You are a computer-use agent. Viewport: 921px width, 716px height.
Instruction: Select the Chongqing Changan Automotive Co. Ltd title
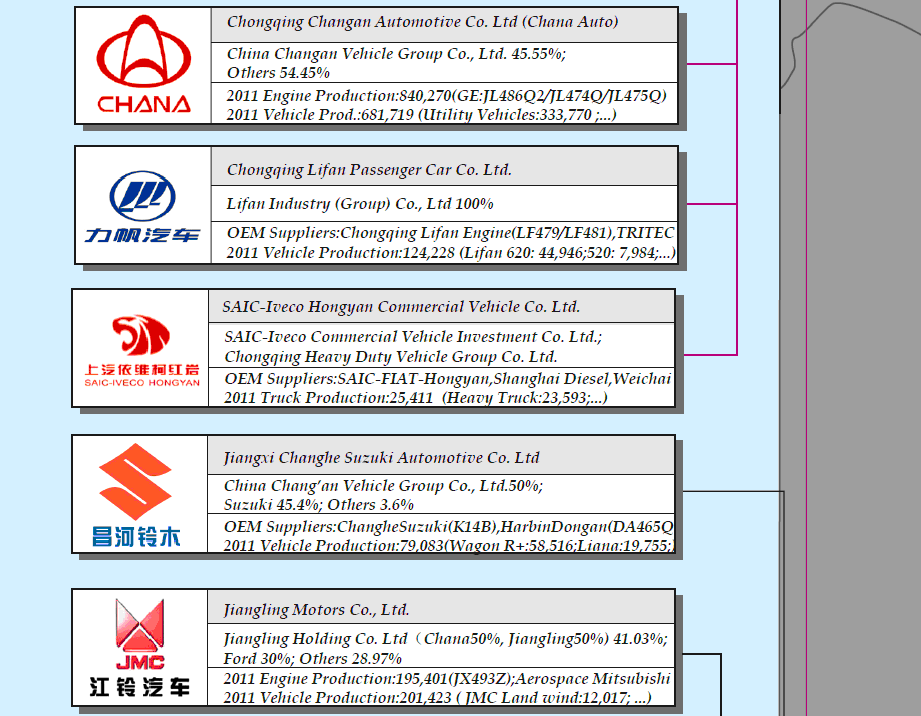coord(422,22)
